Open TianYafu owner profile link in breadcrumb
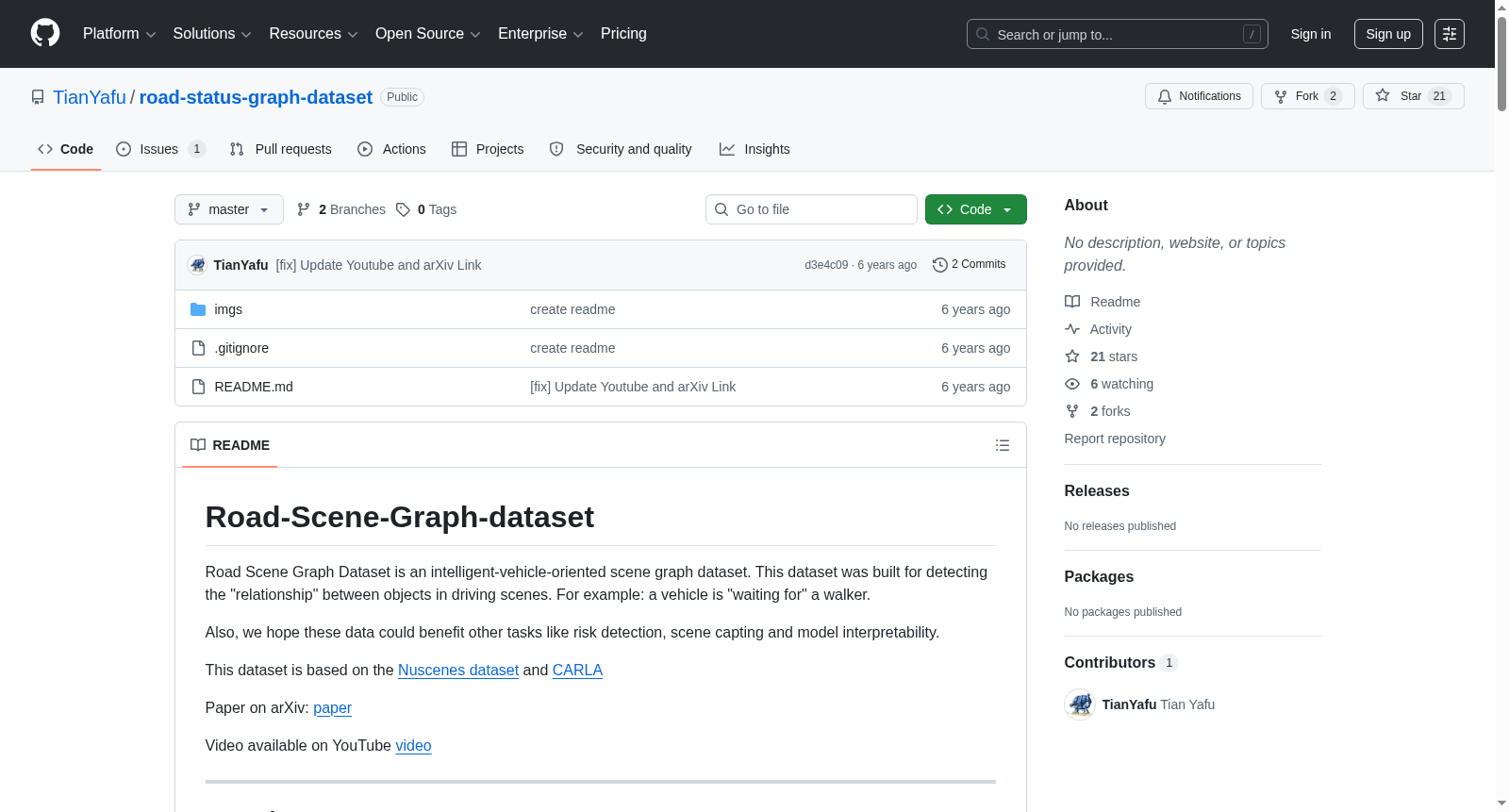 90,97
